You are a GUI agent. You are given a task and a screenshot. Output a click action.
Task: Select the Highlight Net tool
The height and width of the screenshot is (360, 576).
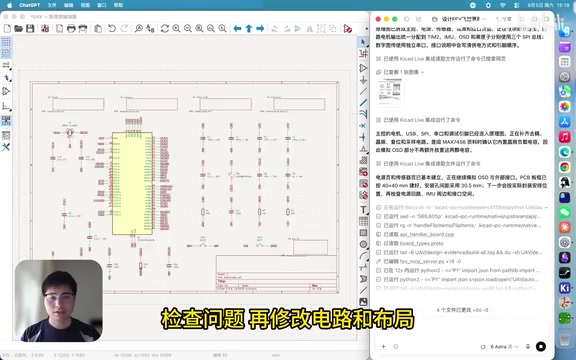(x=363, y=54)
